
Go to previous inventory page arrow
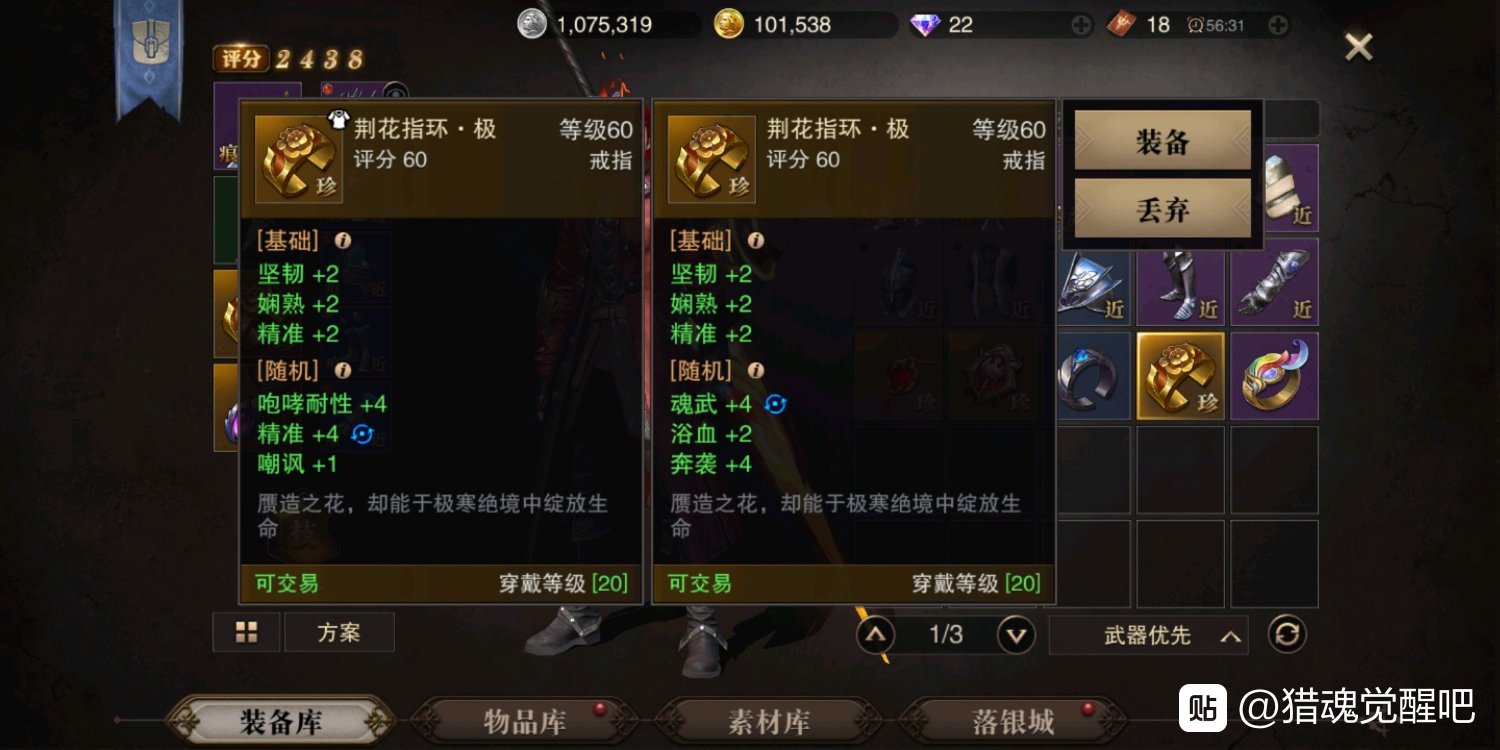(x=875, y=634)
